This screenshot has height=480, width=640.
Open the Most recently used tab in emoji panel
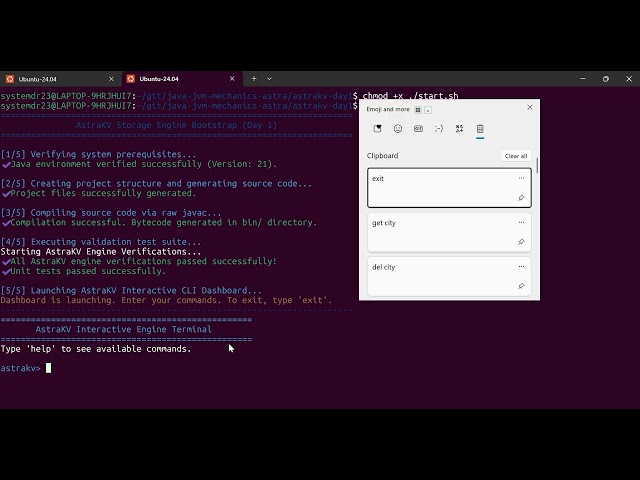pos(377,129)
